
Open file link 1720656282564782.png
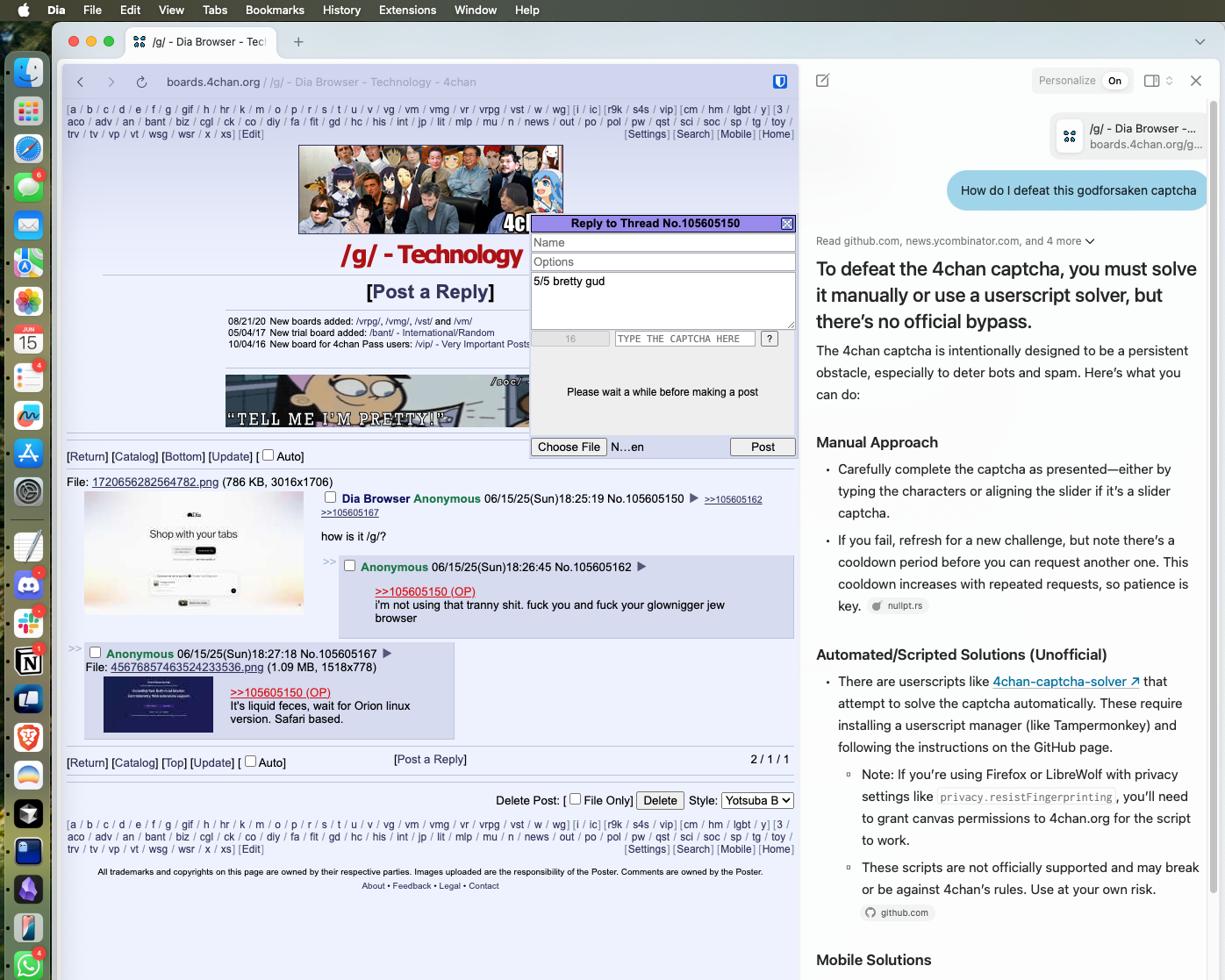155,482
